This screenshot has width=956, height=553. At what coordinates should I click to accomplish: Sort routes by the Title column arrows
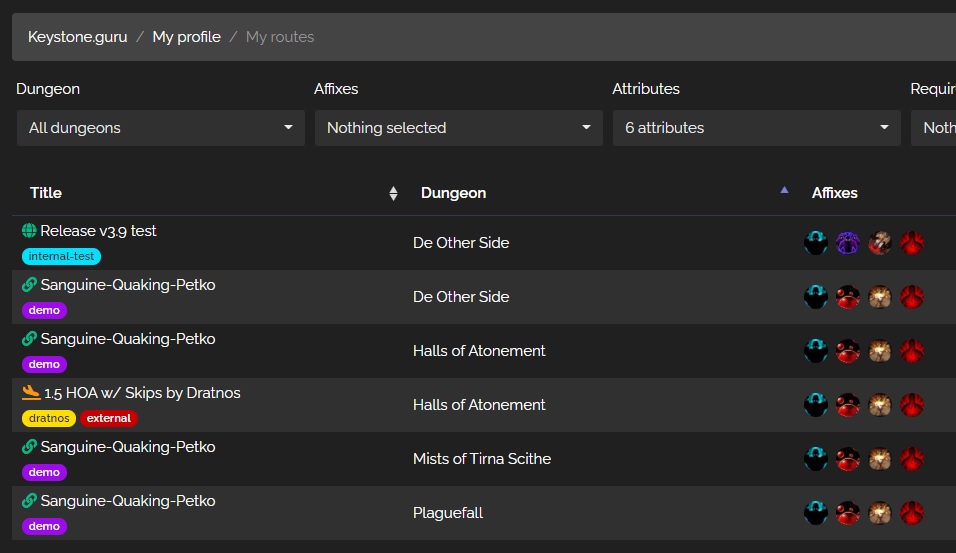[x=393, y=193]
